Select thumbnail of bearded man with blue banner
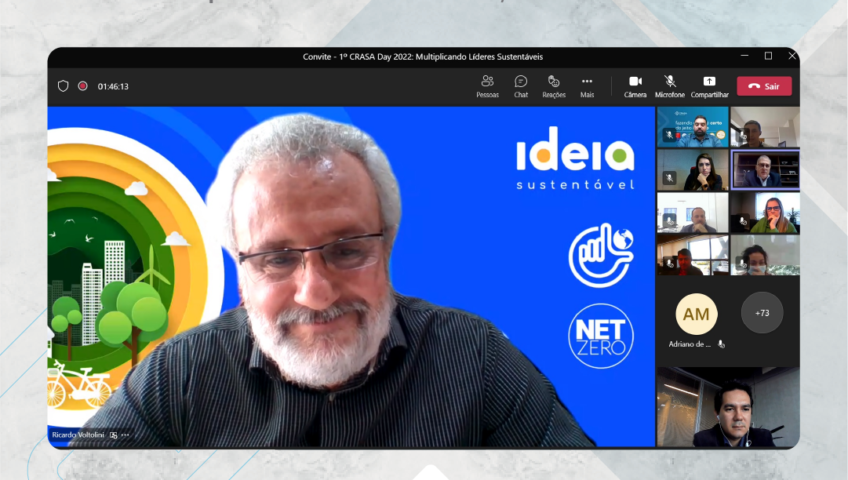This screenshot has height=480, width=848. (693, 127)
